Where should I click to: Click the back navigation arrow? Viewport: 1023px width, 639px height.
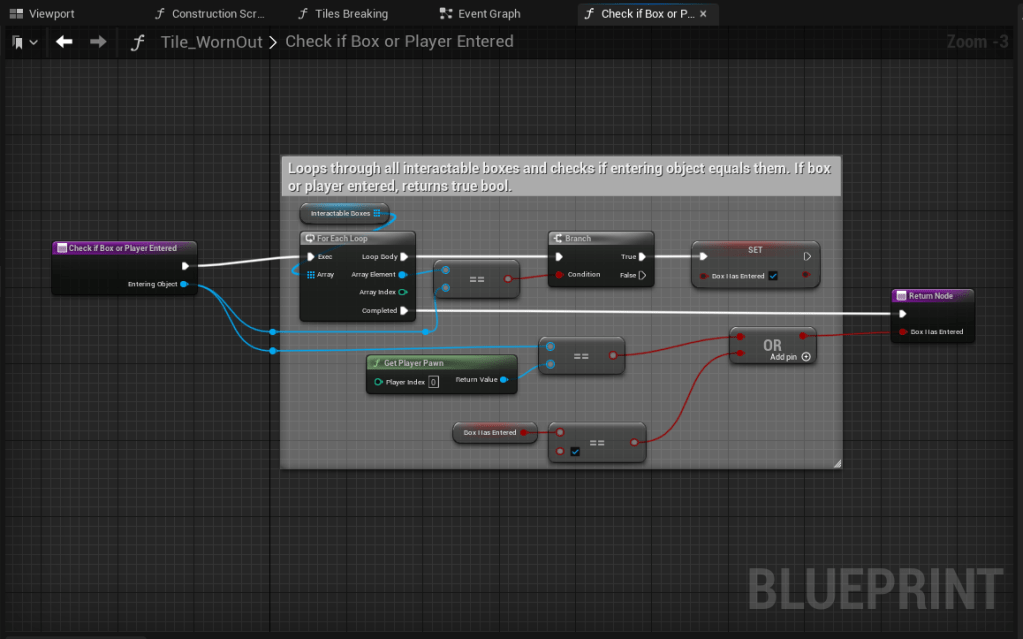pos(64,42)
